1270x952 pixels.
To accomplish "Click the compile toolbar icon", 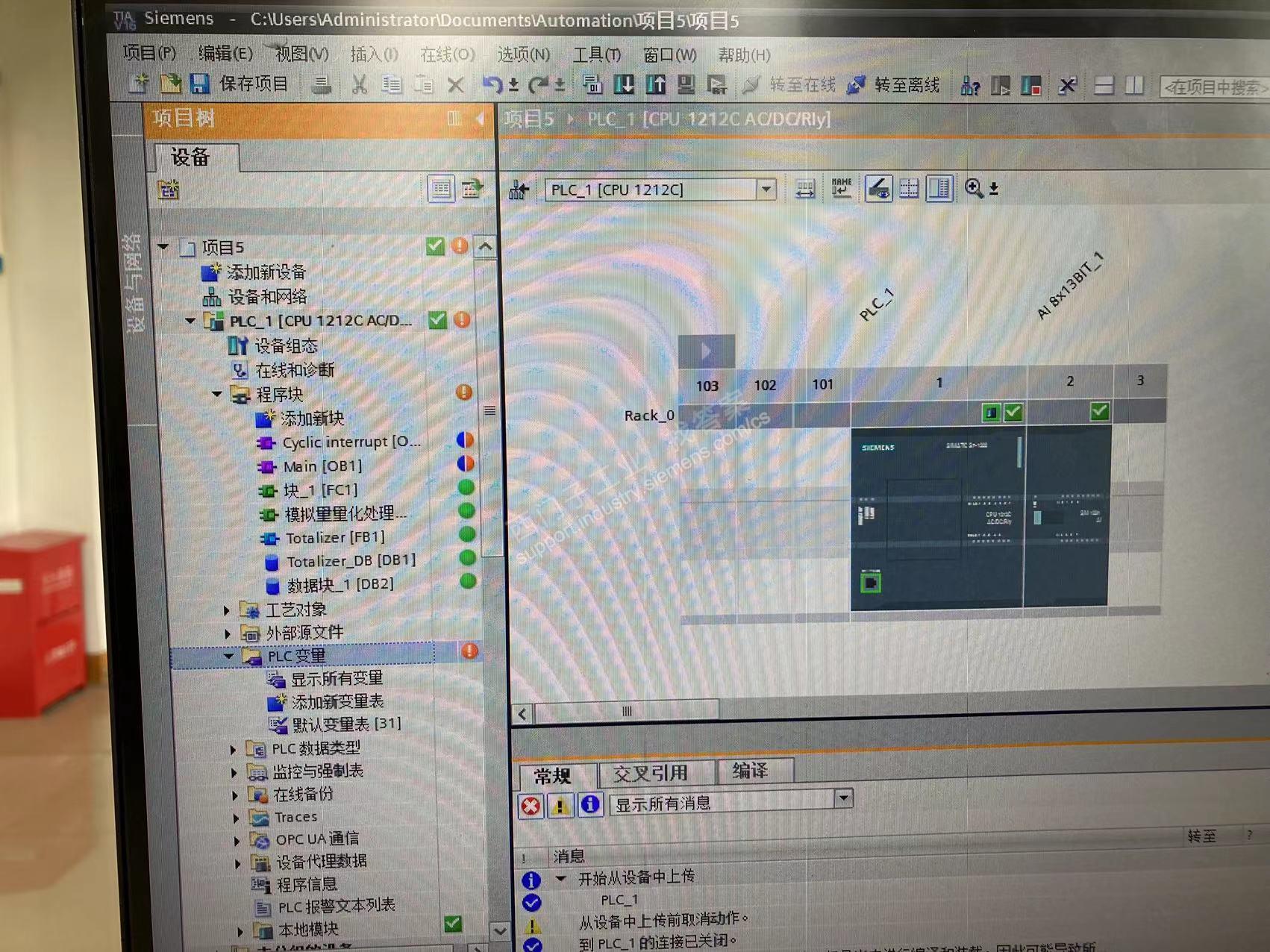I will pyautogui.click(x=593, y=85).
